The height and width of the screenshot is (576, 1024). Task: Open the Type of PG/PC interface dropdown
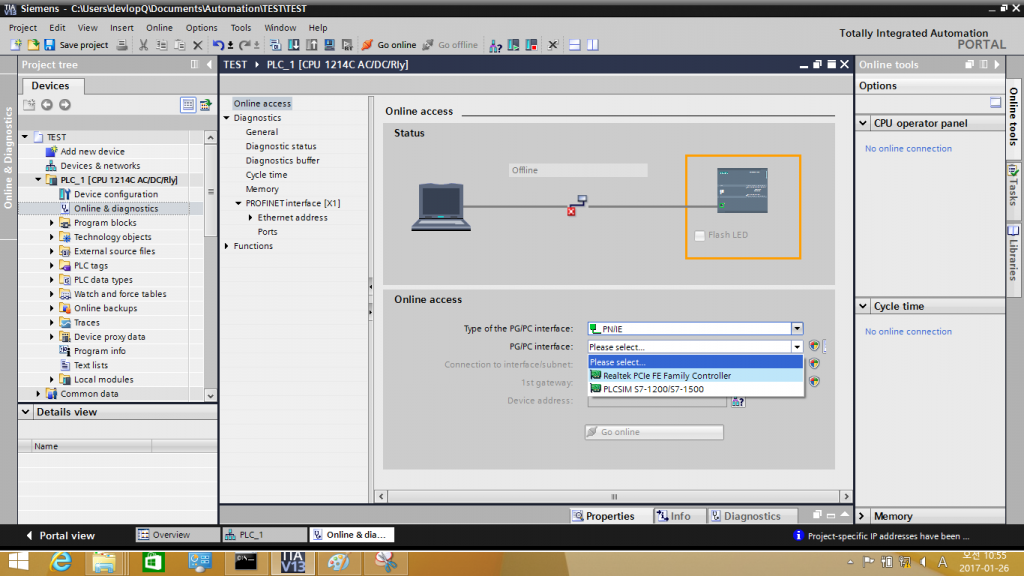point(797,328)
